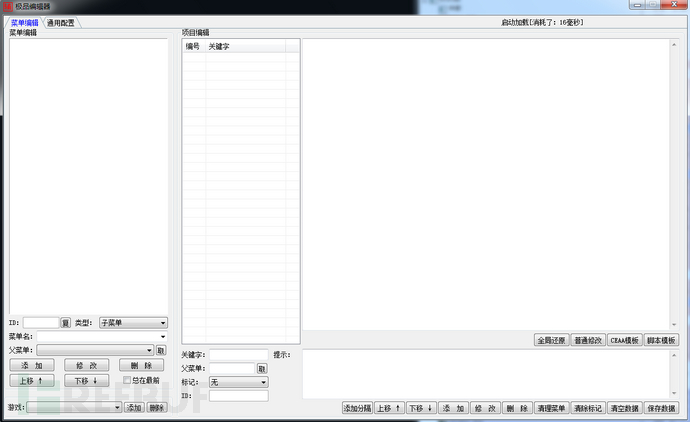Open the 通用配置 tab
The height and width of the screenshot is (422, 690).
[61, 23]
